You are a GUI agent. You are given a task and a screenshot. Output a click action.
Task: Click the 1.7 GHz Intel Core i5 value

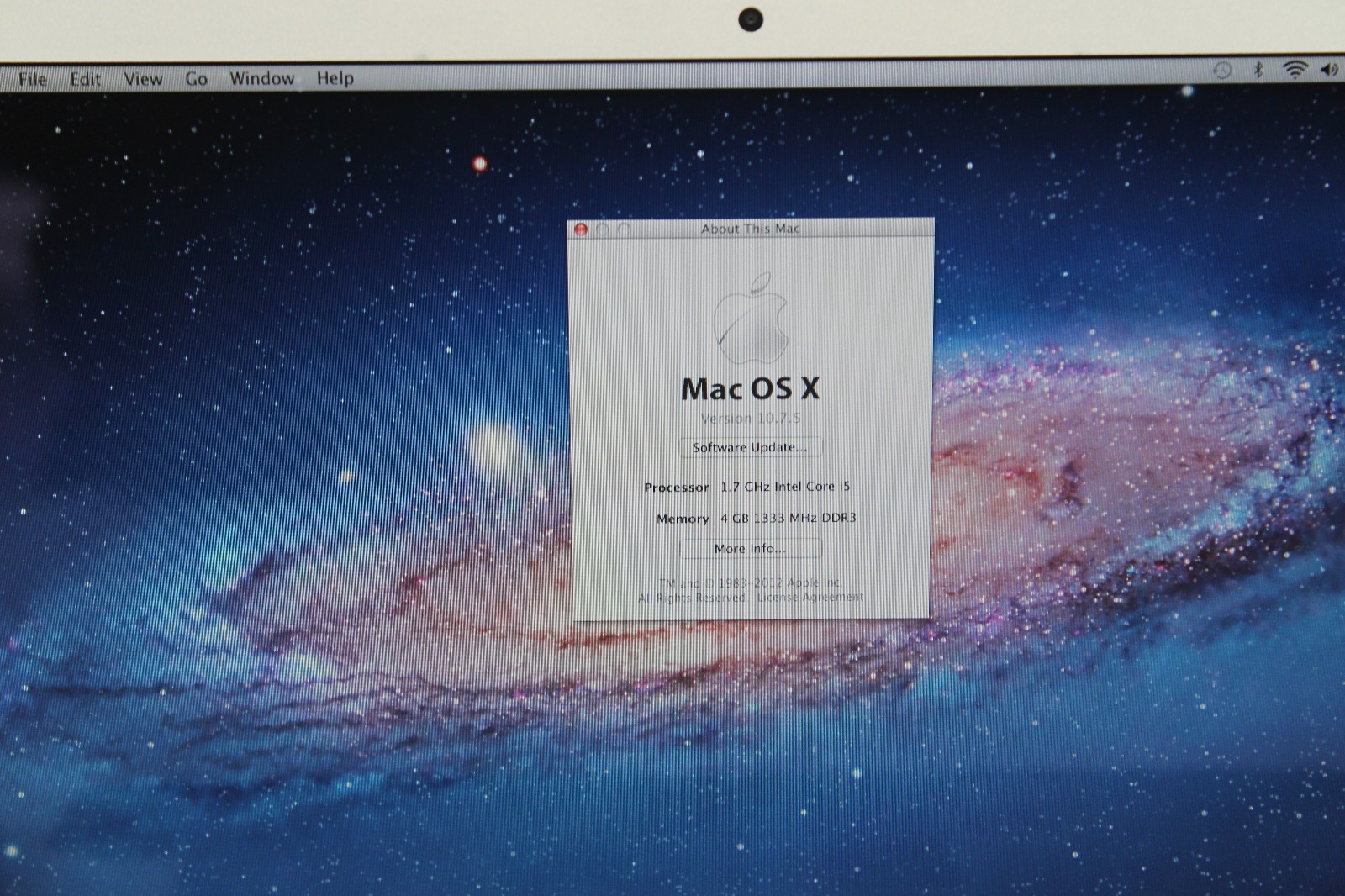[785, 486]
